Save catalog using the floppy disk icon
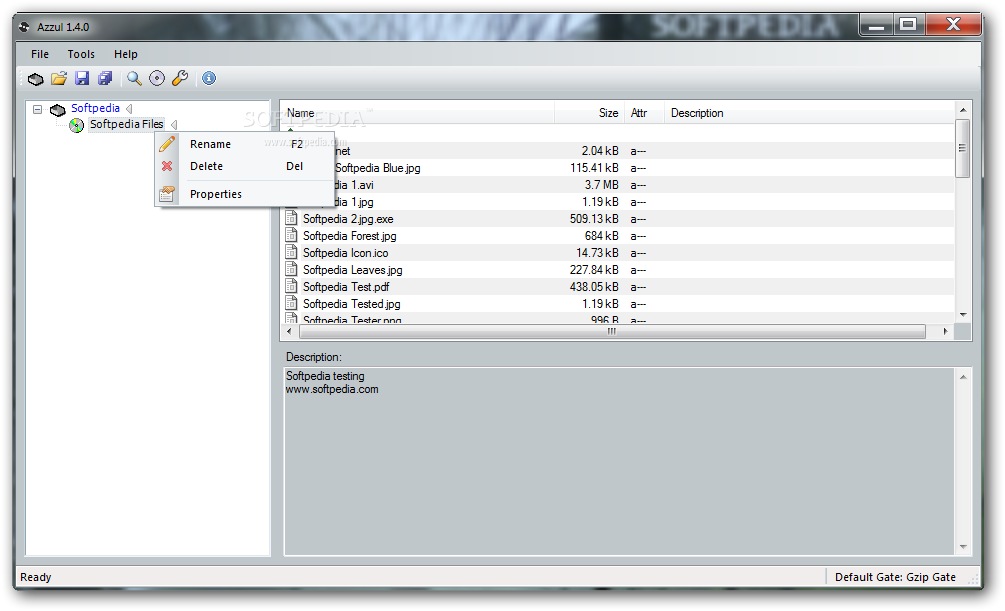1005x611 pixels. click(x=82, y=78)
